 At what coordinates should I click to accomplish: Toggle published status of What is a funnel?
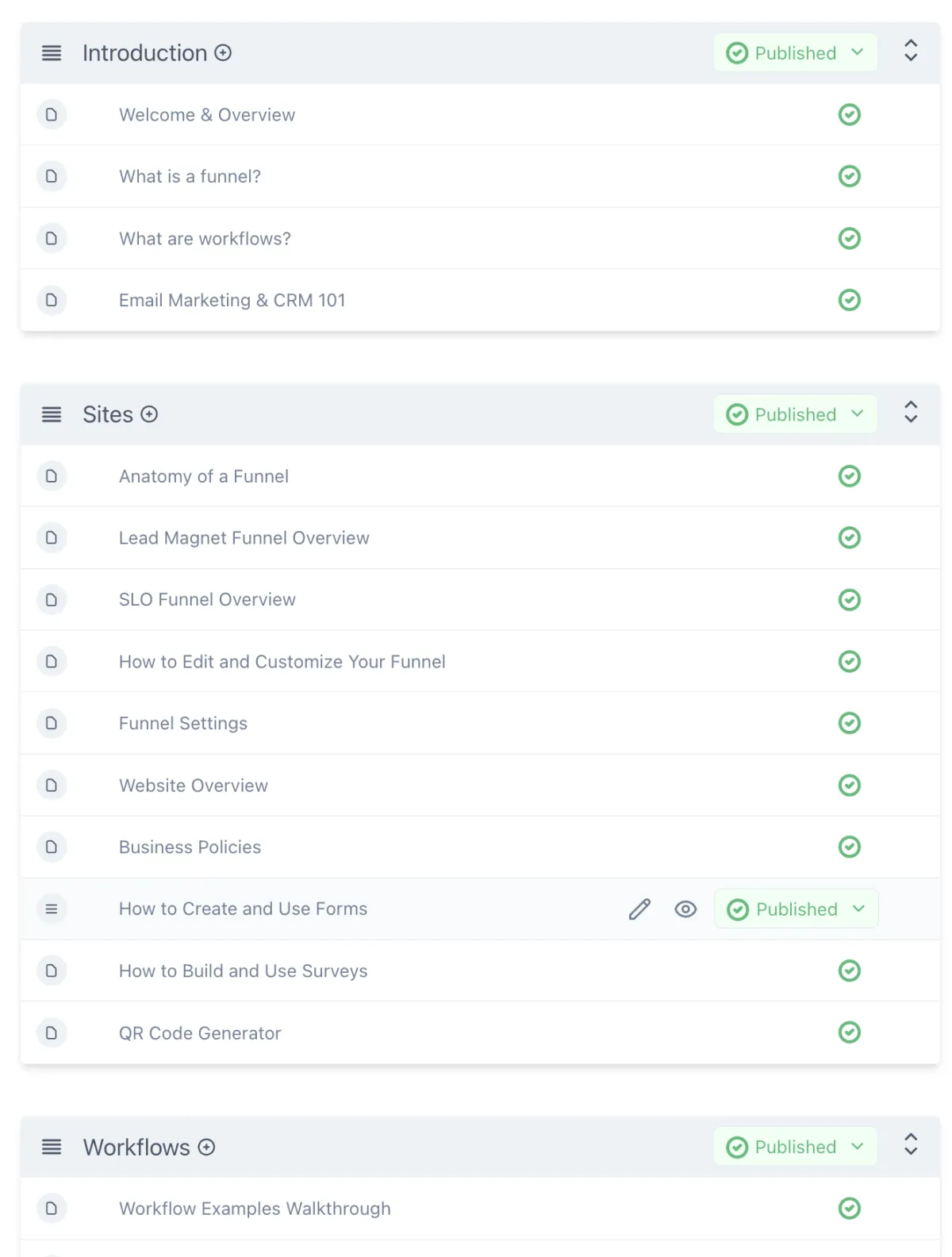click(x=849, y=176)
